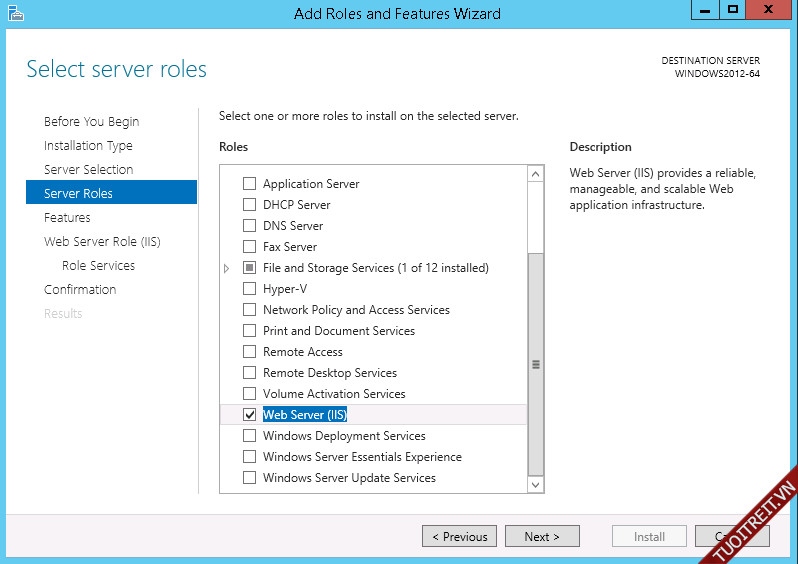Maximize the wizard window
The width and height of the screenshot is (798, 564).
[x=733, y=10]
